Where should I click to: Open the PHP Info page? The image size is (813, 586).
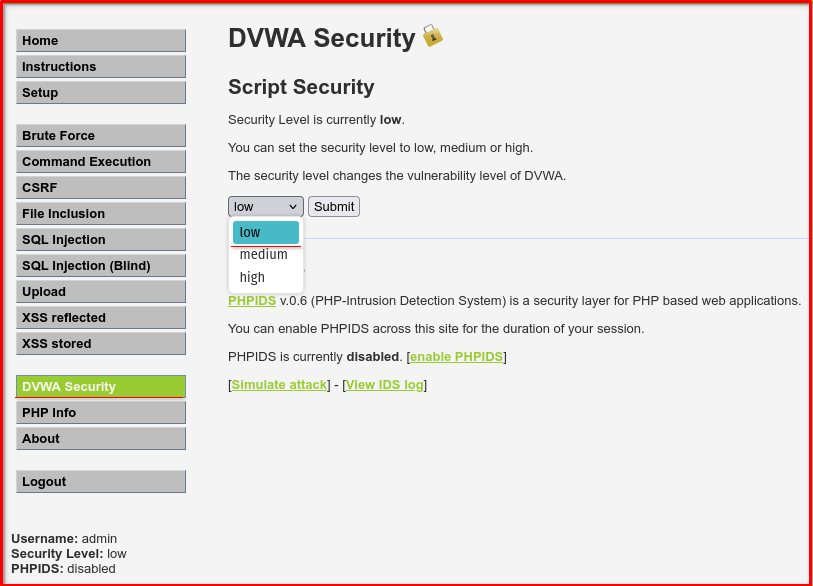pos(101,412)
